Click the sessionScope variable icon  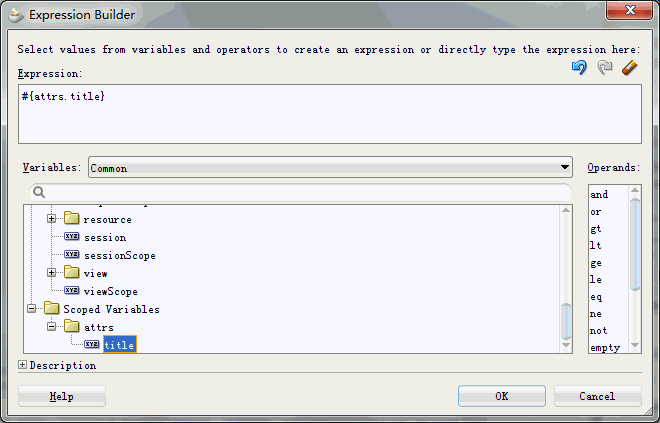[x=72, y=255]
